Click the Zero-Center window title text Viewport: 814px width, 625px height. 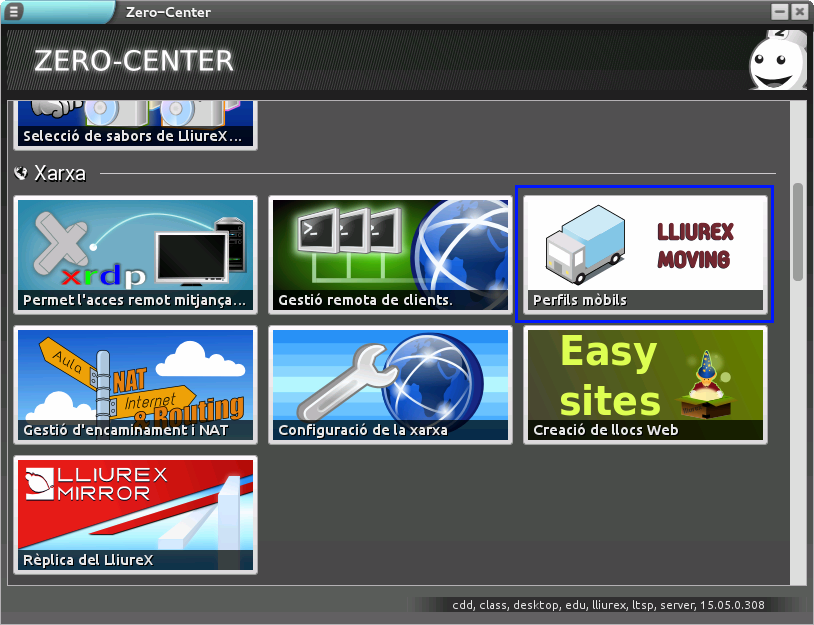(x=168, y=12)
